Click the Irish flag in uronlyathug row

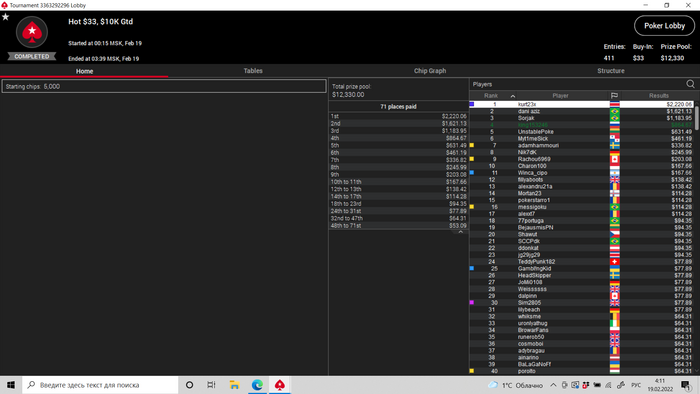coord(615,323)
